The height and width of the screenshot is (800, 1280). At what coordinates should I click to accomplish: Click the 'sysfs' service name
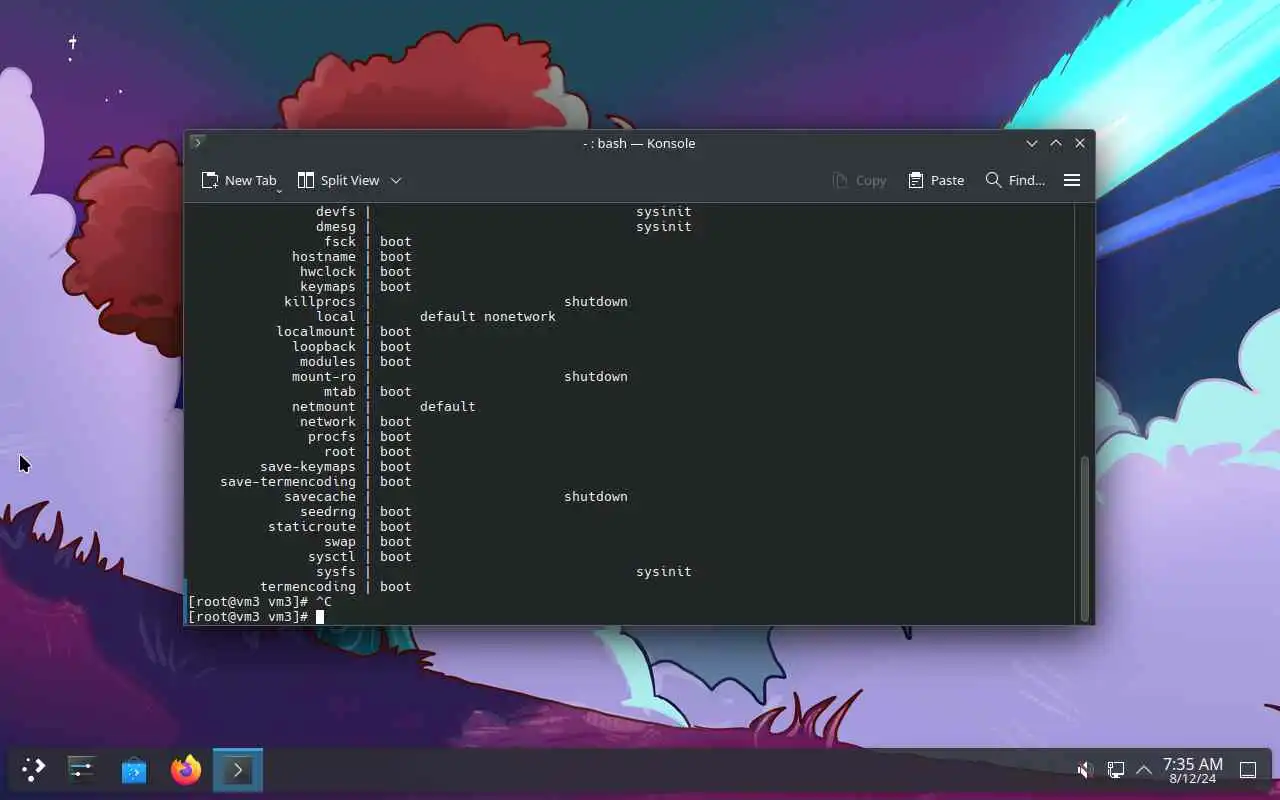coord(336,571)
